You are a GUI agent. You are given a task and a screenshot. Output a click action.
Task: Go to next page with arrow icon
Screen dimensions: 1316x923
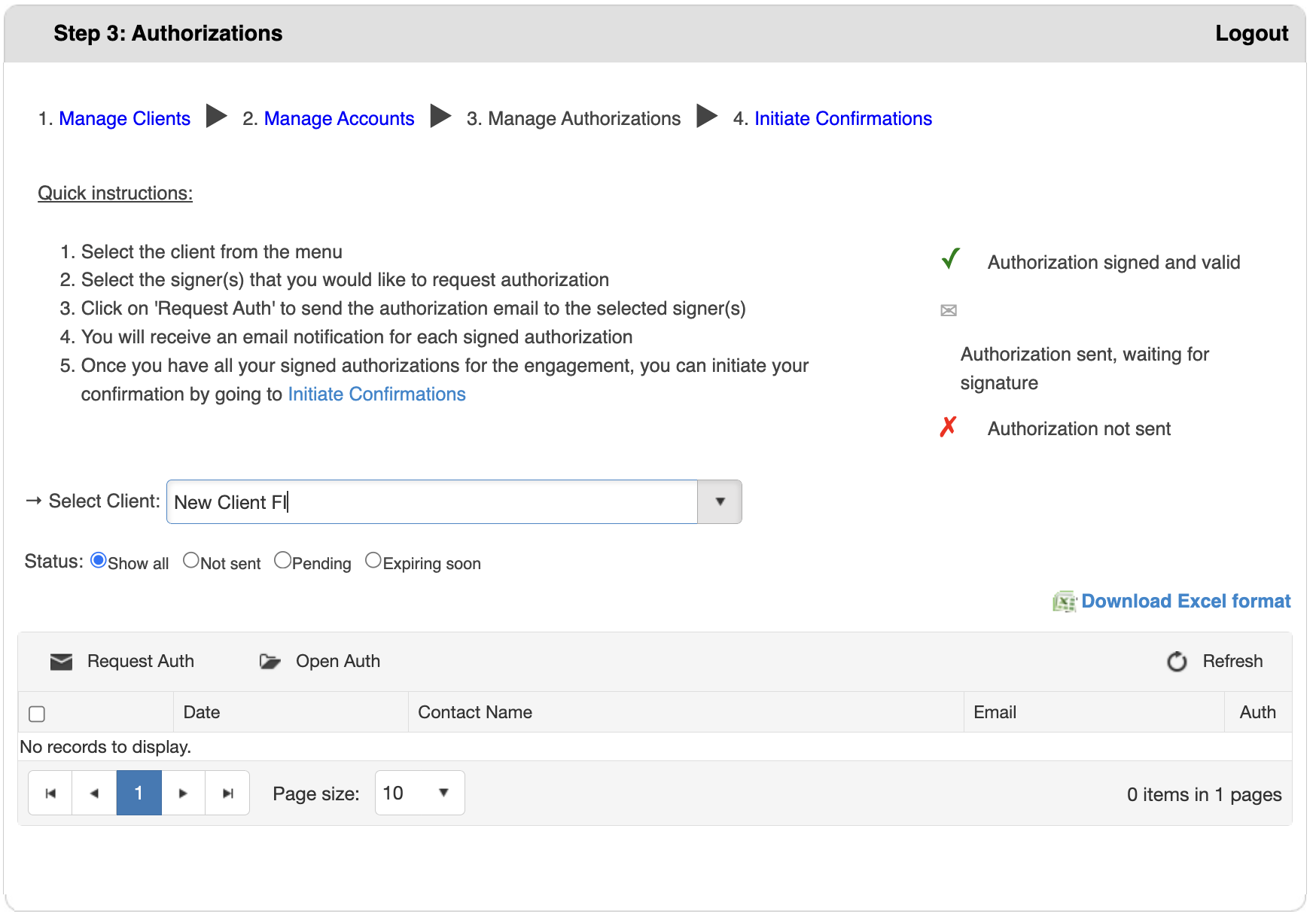[183, 793]
